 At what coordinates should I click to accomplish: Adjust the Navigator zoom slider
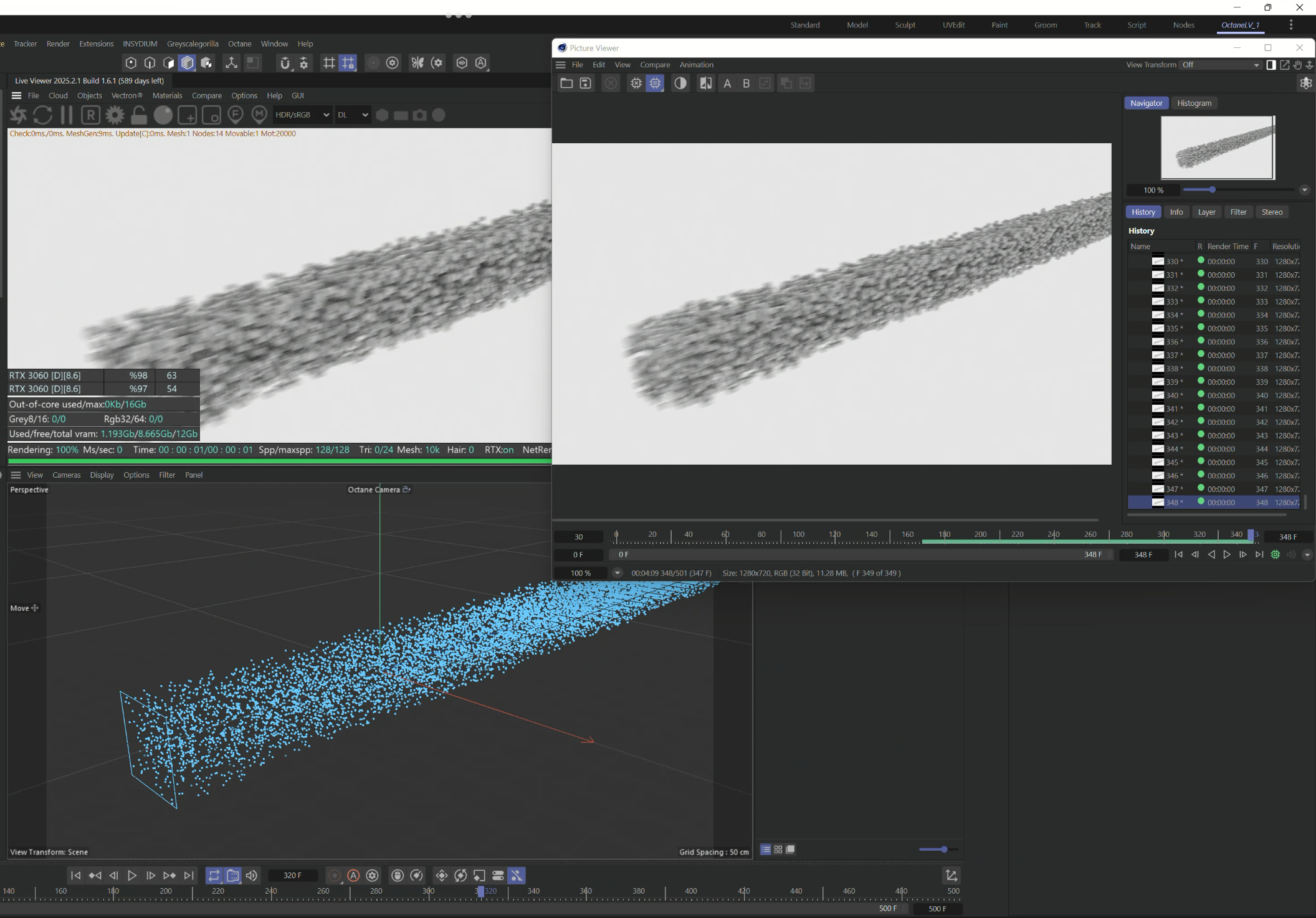(x=1212, y=190)
